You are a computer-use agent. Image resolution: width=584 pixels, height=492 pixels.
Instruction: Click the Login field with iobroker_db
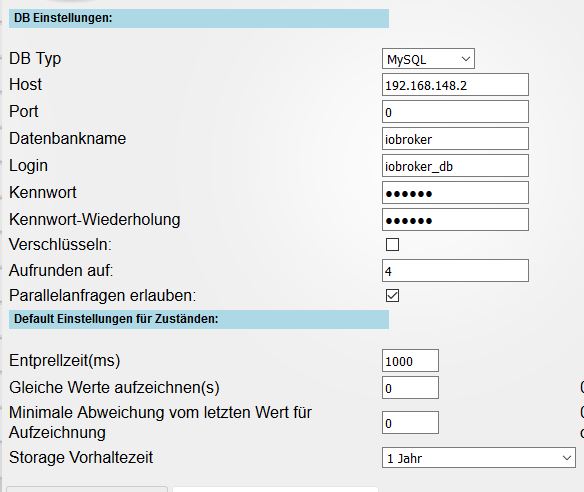[455, 166]
